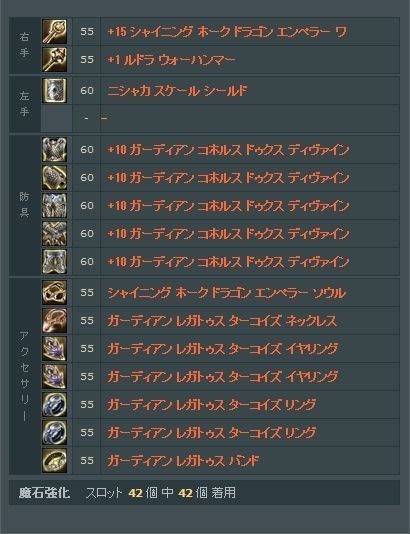Open +1 ルドラ ウォーハンマー item link
The width and height of the screenshot is (410, 534).
click(171, 60)
